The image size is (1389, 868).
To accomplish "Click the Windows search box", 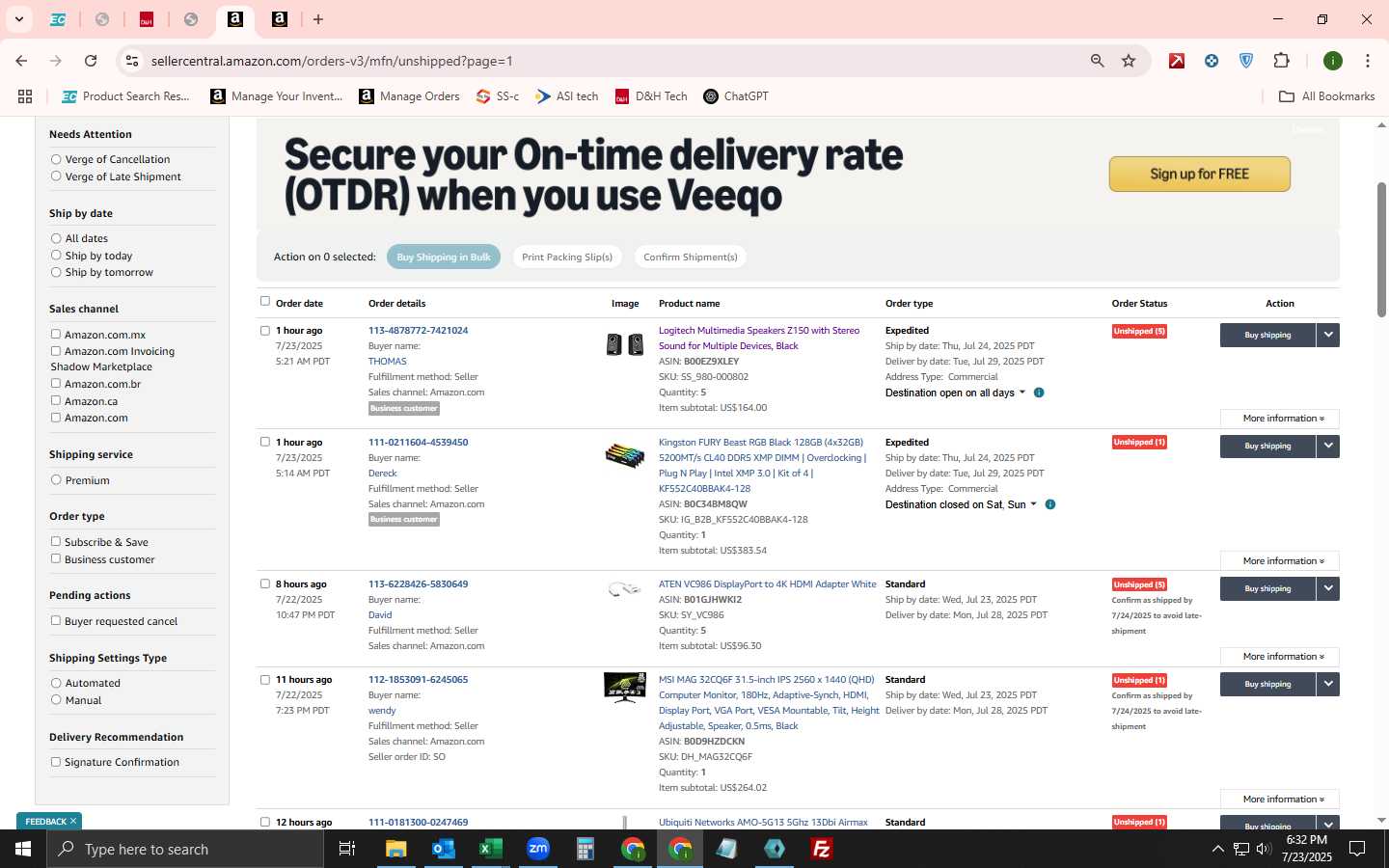I will click(x=185, y=849).
